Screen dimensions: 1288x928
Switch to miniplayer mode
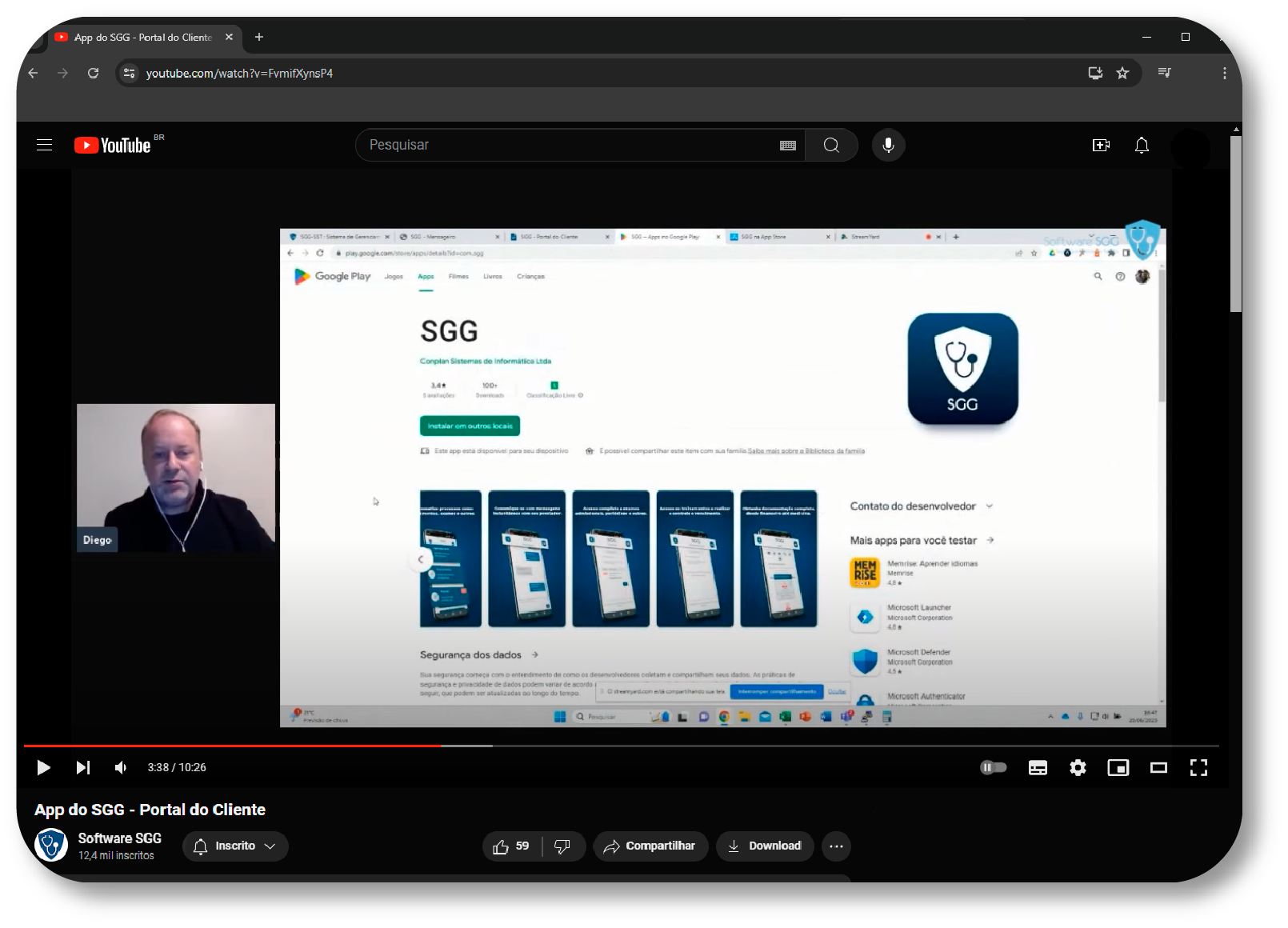pyautogui.click(x=1118, y=768)
